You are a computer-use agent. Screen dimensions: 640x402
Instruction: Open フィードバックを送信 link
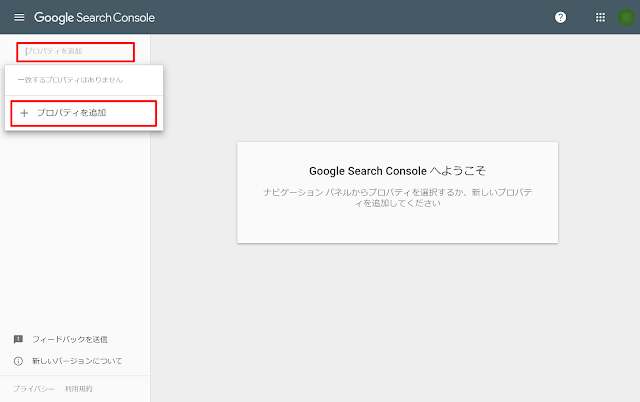point(70,339)
